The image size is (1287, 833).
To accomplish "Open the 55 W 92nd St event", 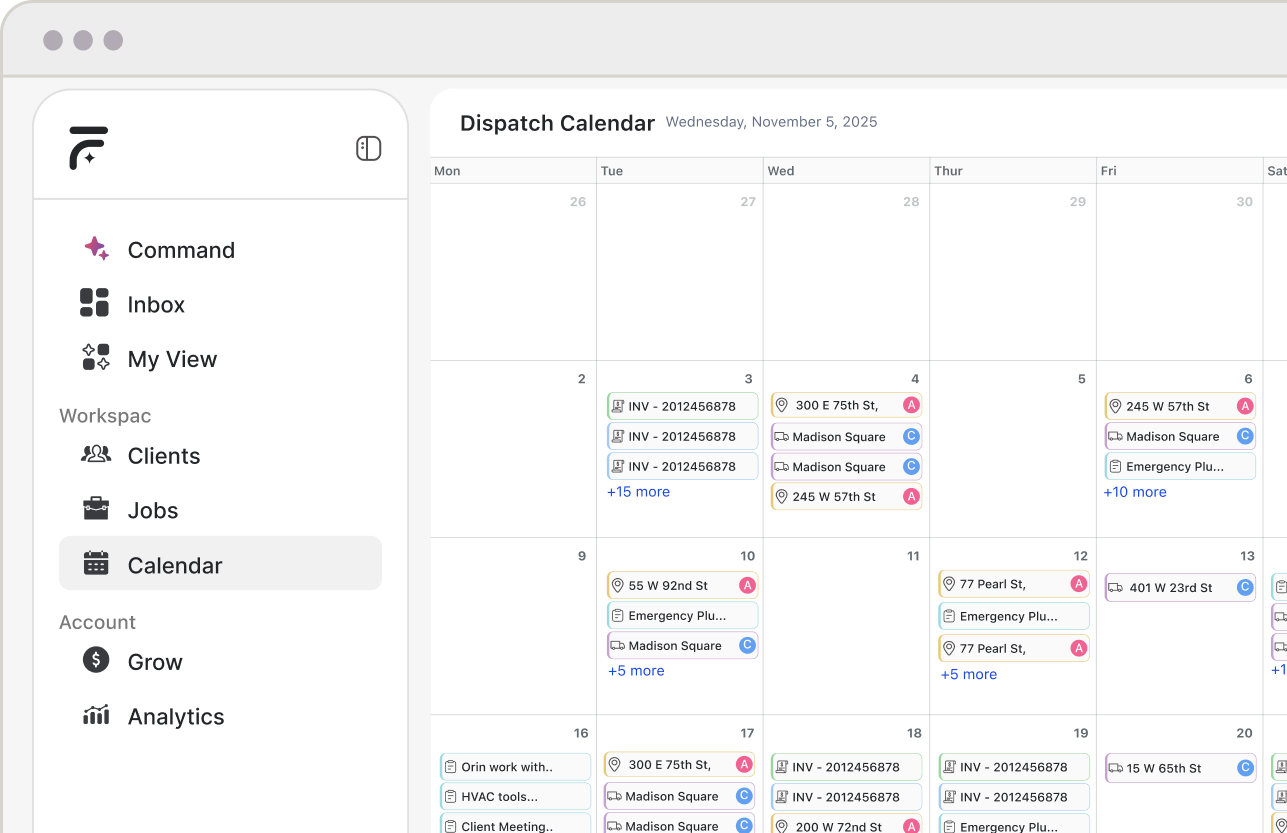I will click(x=668, y=586).
